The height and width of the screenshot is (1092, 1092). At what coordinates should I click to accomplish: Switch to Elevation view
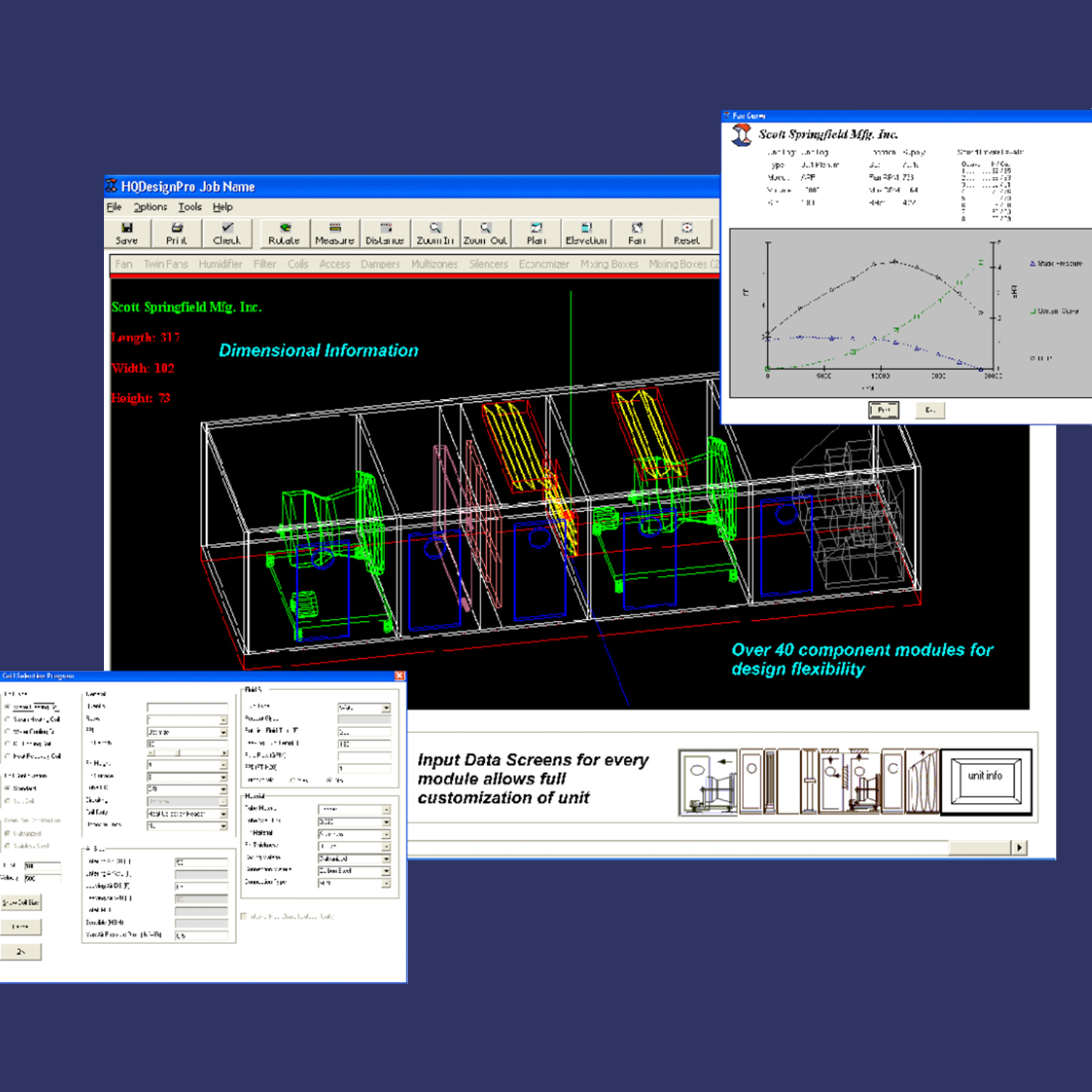586,233
